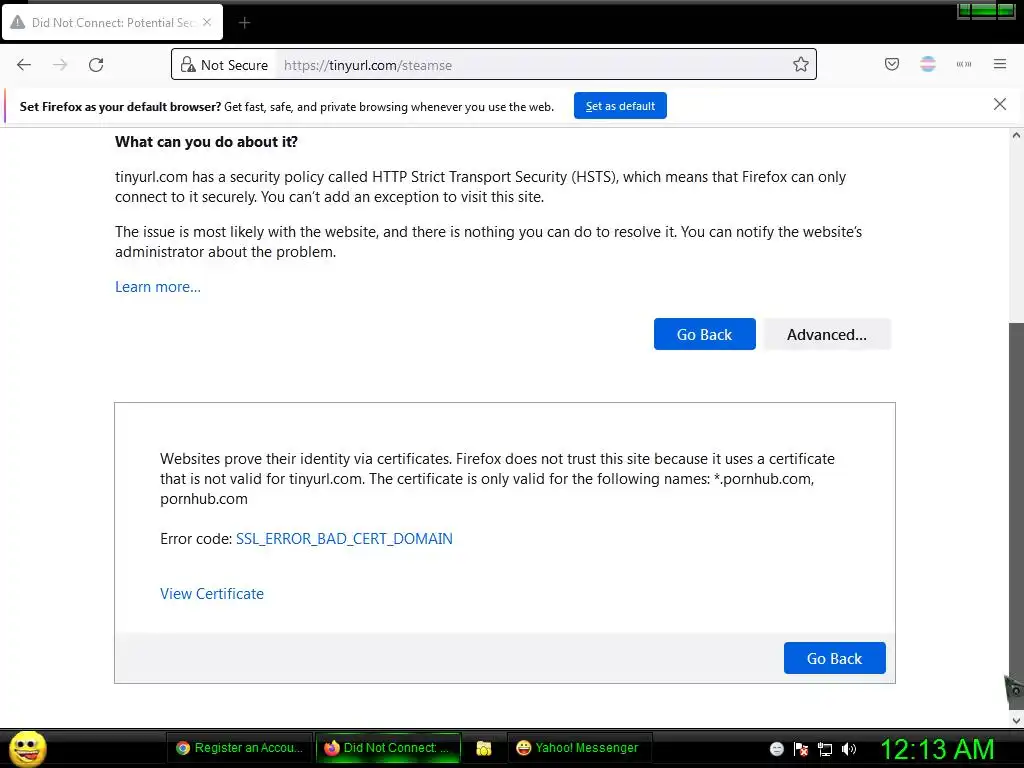Open the volume speaker tray icon
The width and height of the screenshot is (1024, 768).
[848, 749]
